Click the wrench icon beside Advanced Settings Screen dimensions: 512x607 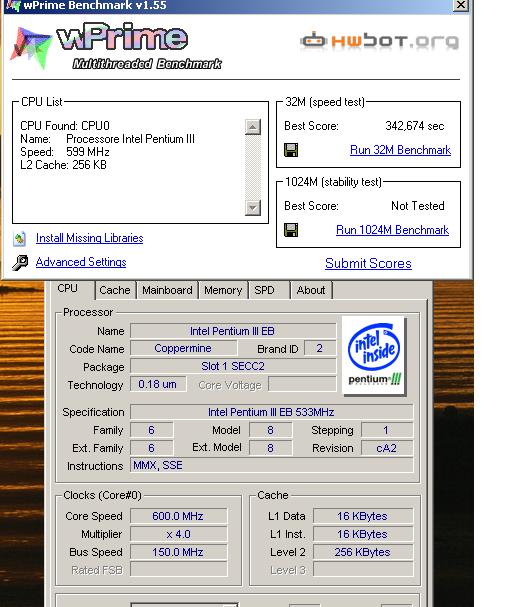[20, 262]
